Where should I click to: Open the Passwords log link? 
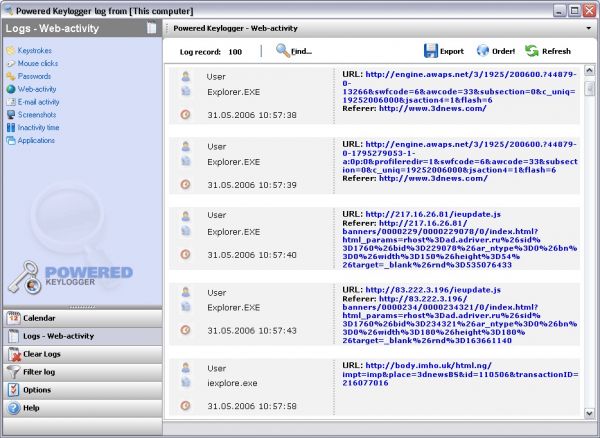click(x=34, y=76)
